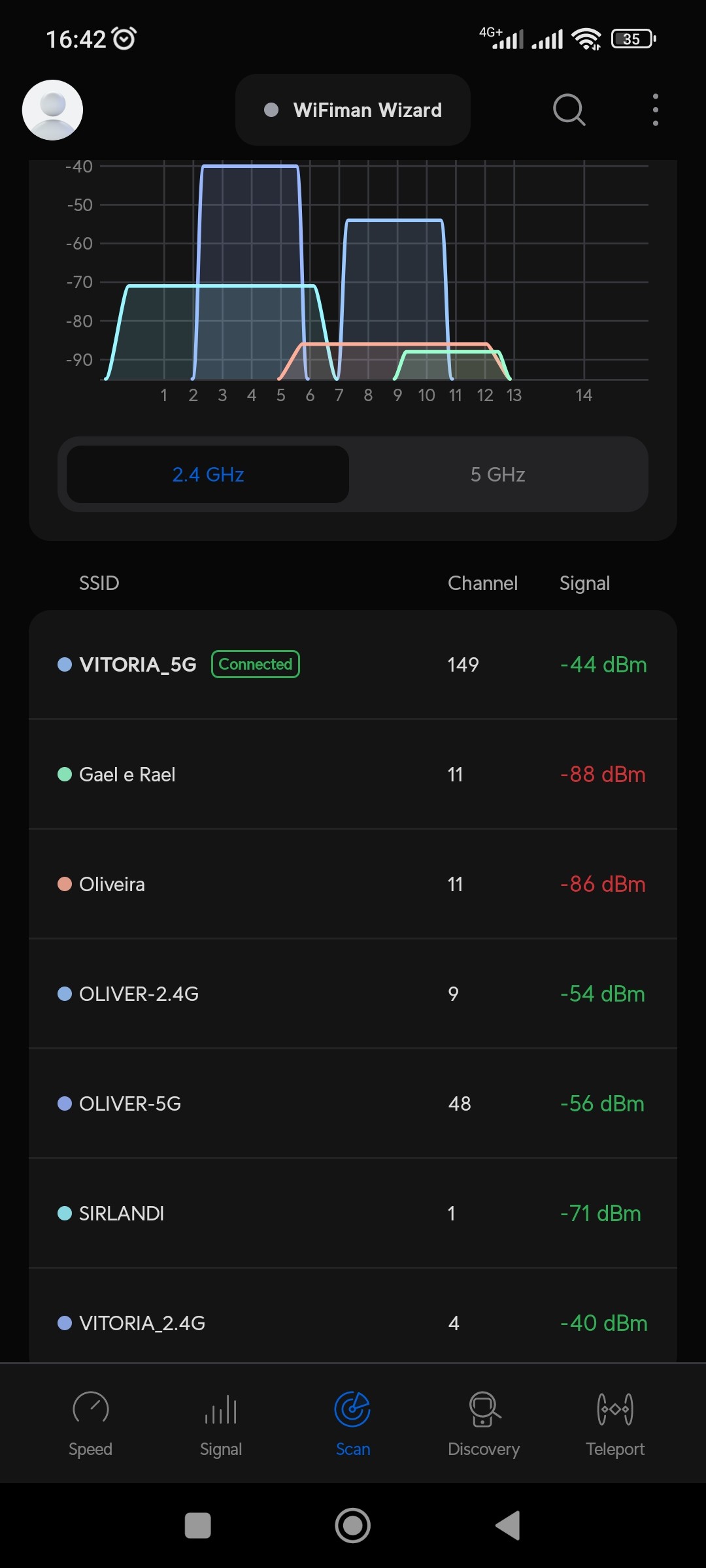Screen dimensions: 706x1568
Task: Tap the search magnifier icon
Action: [569, 110]
